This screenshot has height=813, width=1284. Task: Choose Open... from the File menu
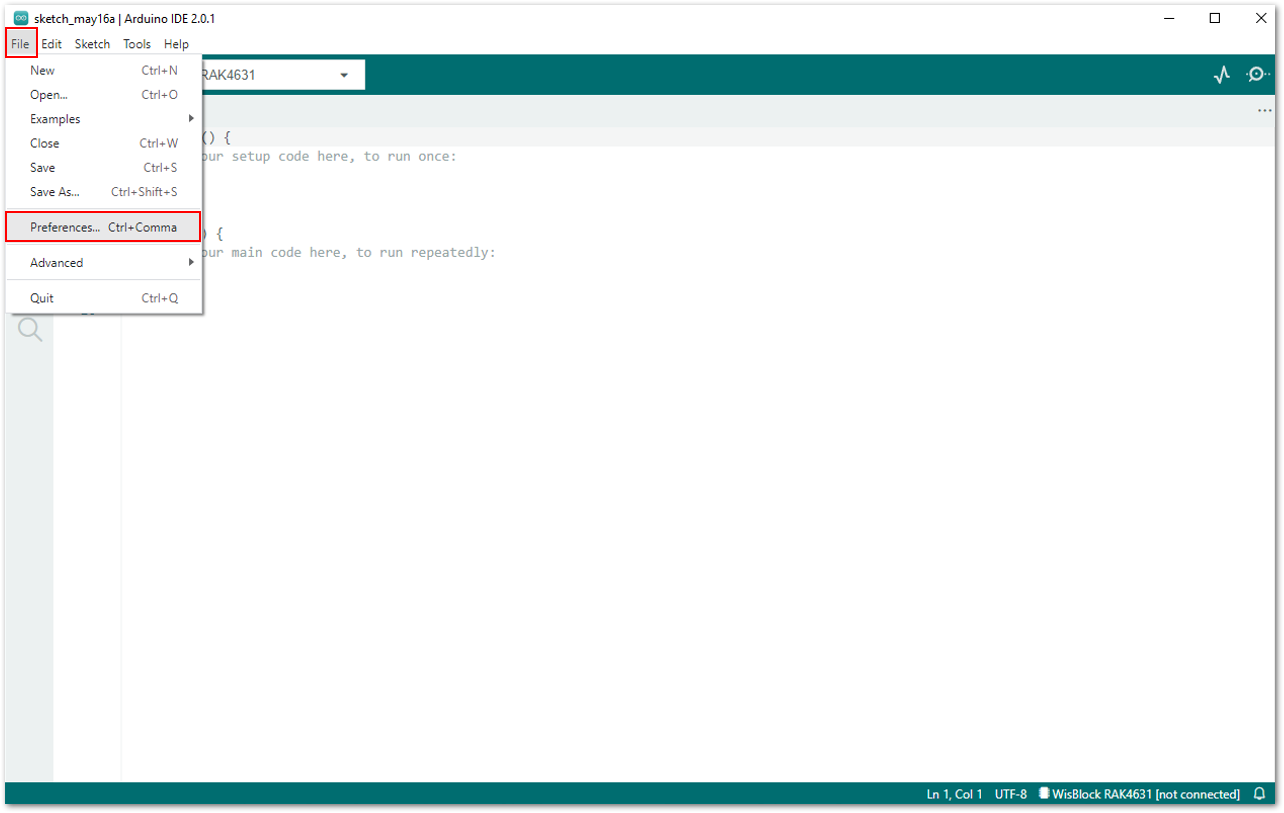click(104, 95)
